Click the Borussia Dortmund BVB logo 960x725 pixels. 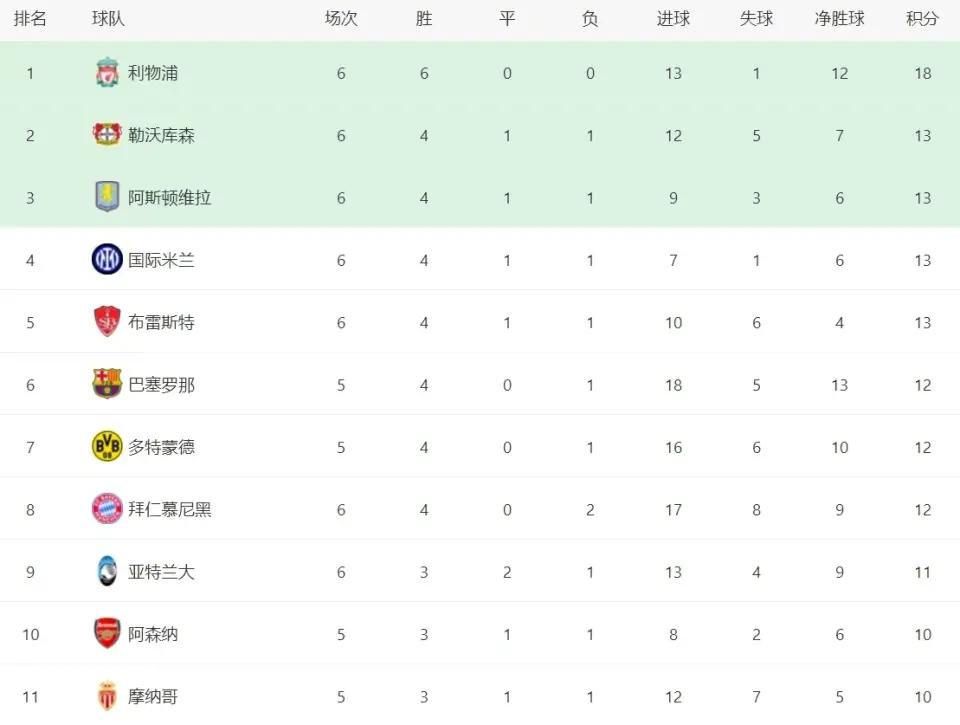click(x=107, y=446)
